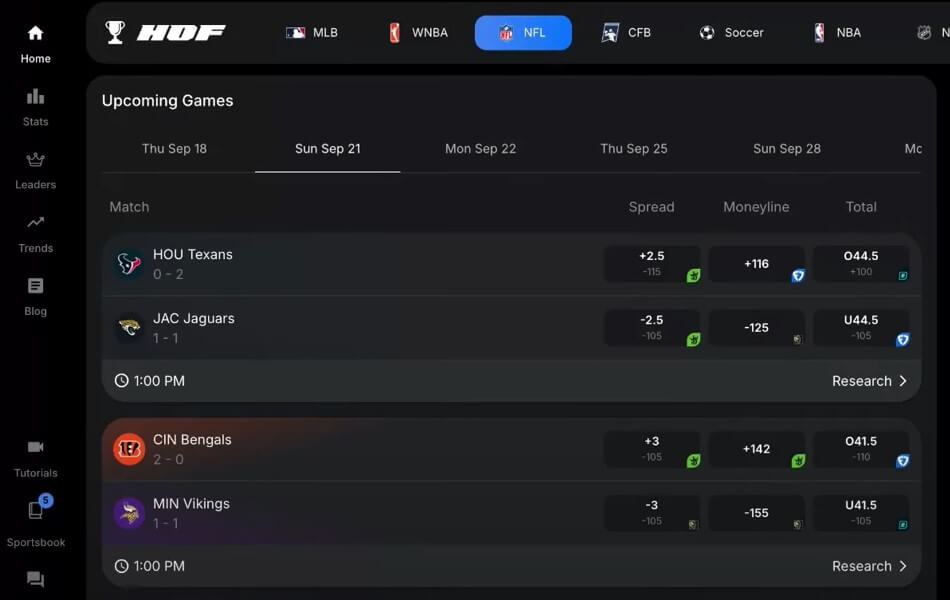The height and width of the screenshot is (600, 950).
Task: Expand Research for Texans vs Jaguars
Action: click(869, 381)
